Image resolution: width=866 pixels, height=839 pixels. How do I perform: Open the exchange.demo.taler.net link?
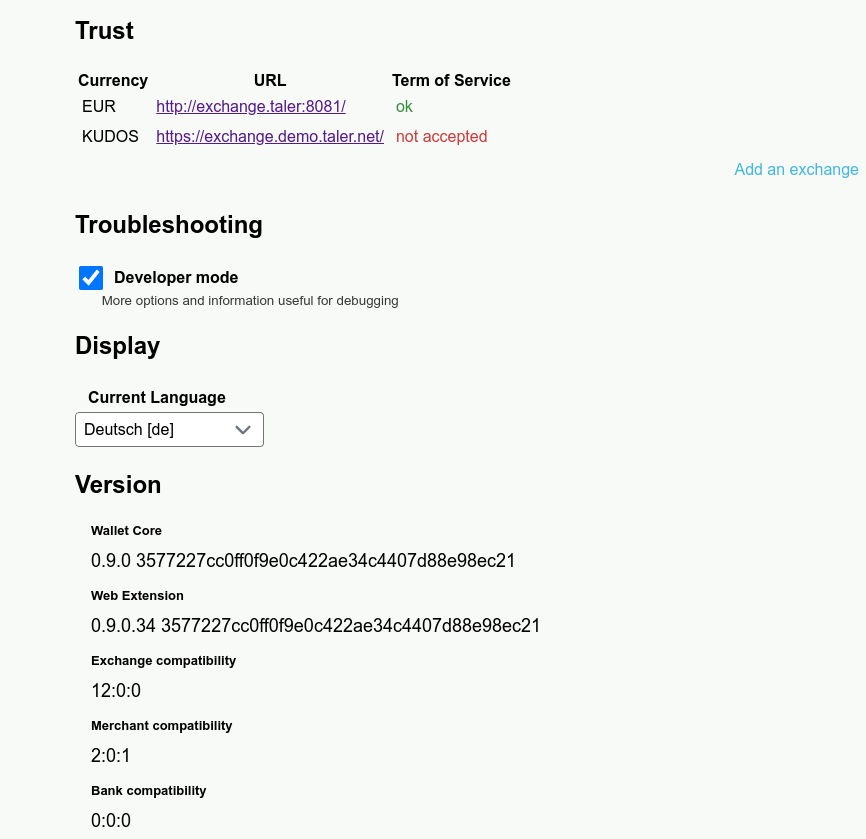270,137
